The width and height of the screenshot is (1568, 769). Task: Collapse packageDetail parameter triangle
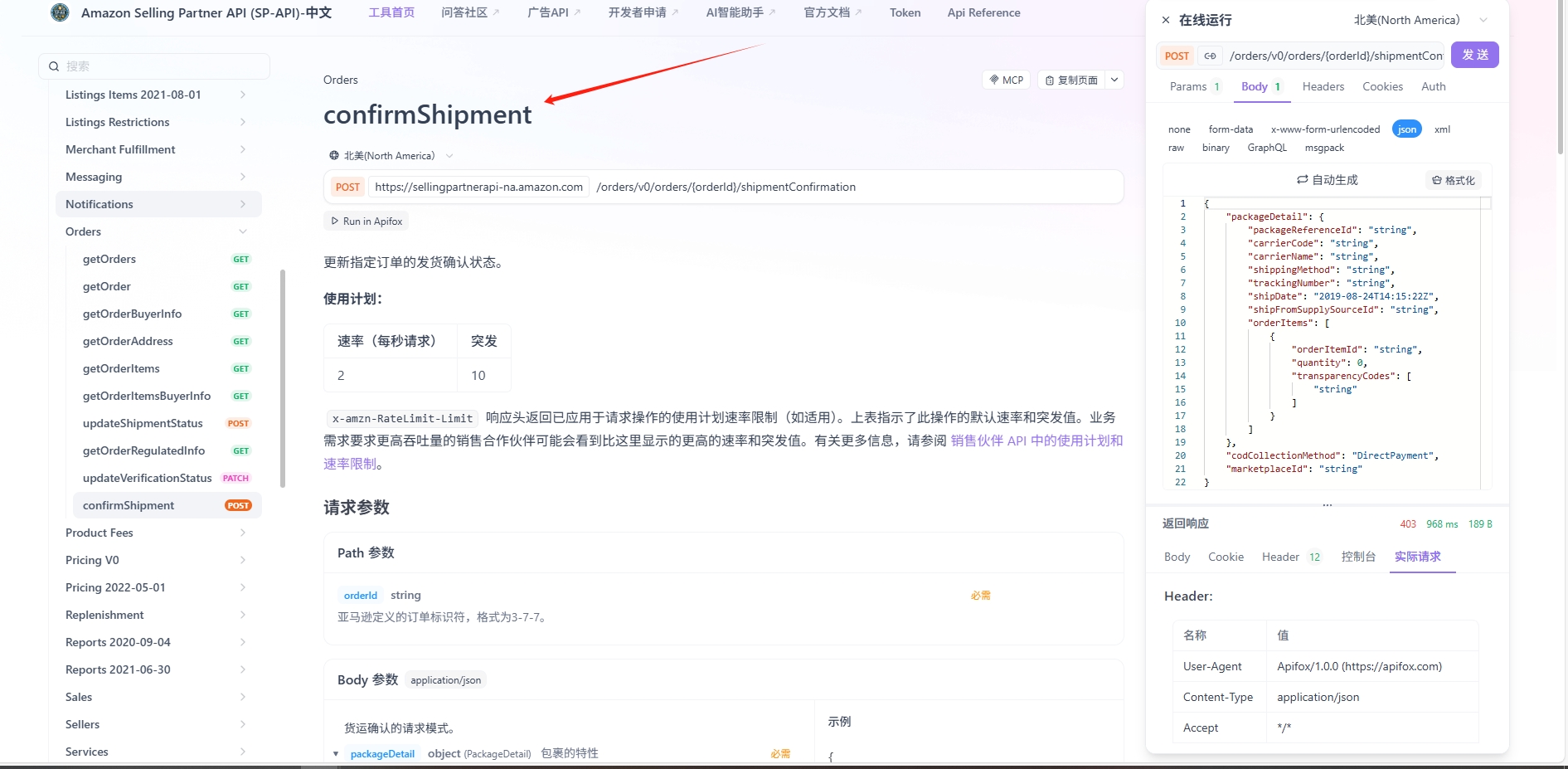coord(336,754)
